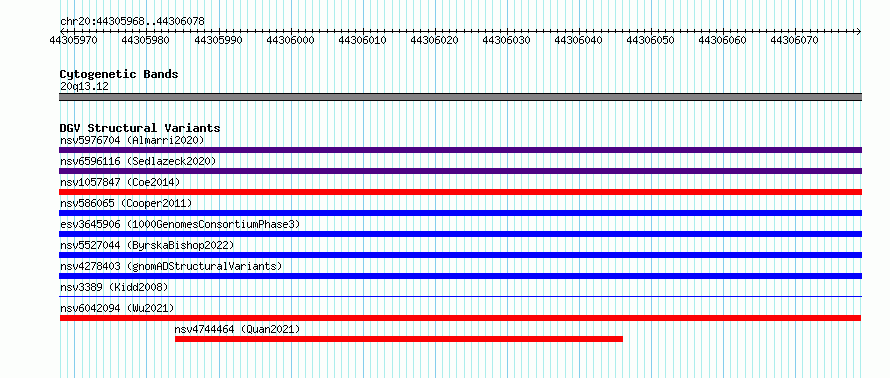Click the 20q13.12 band label

84,87
